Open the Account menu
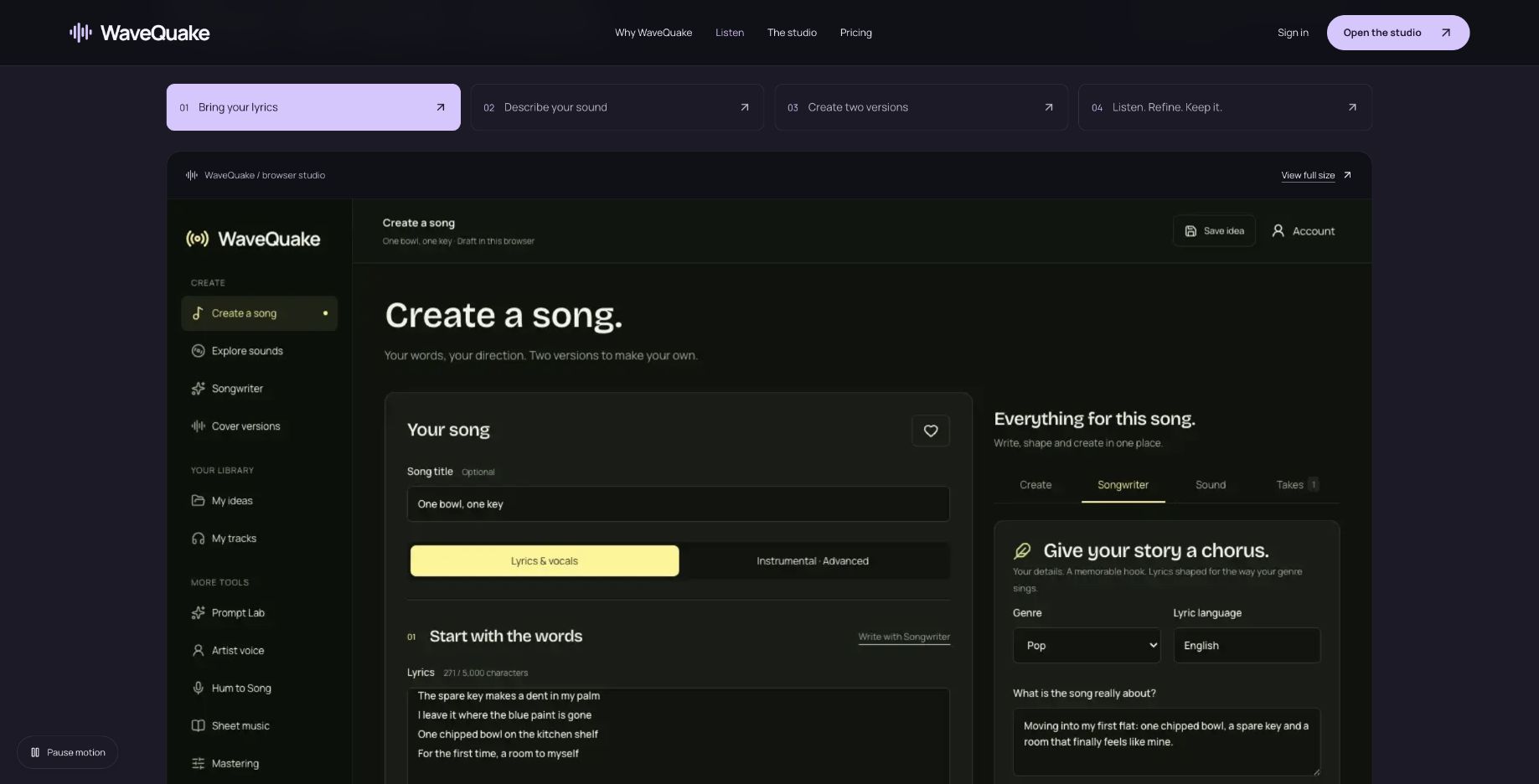This screenshot has height=784, width=1539. pyautogui.click(x=1304, y=231)
